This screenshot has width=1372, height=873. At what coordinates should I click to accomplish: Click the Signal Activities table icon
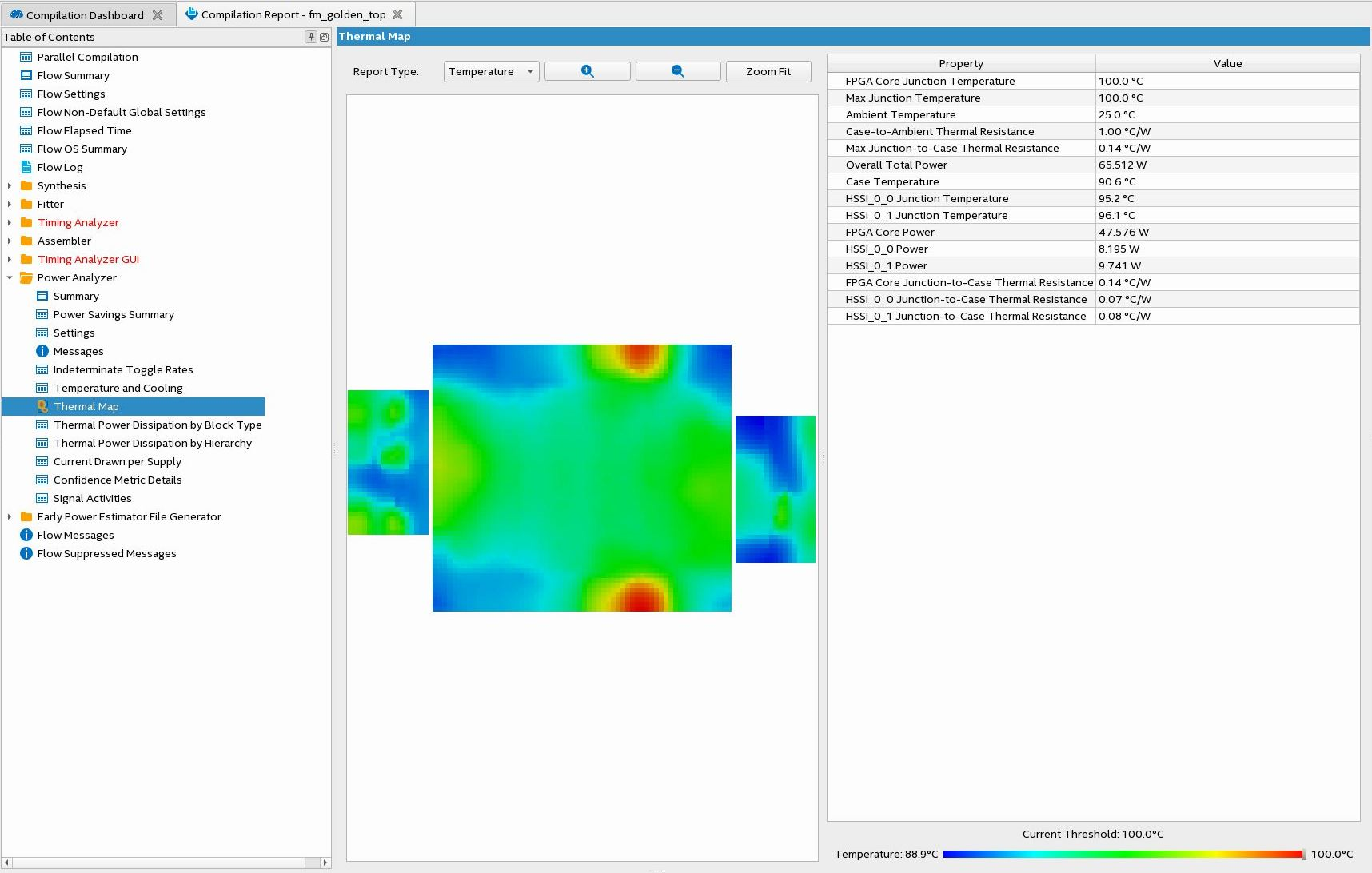click(x=42, y=498)
